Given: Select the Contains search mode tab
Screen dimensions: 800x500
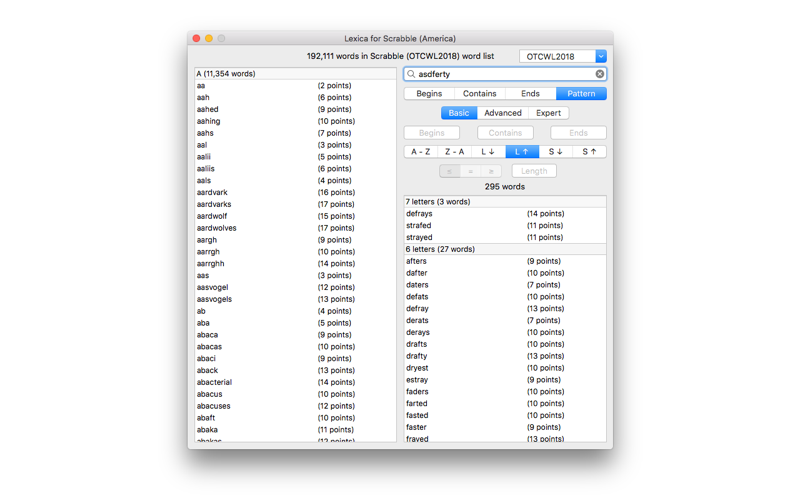Looking at the screenshot, I should pos(480,94).
